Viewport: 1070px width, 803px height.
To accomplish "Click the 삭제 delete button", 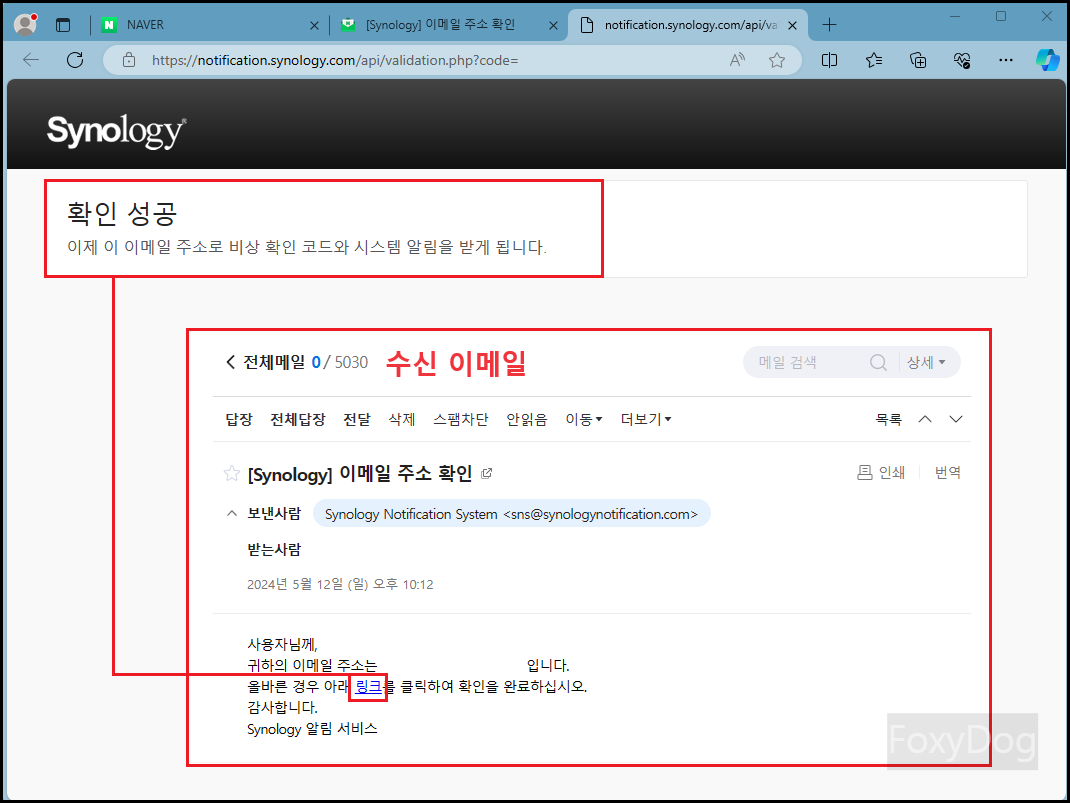I will (401, 420).
